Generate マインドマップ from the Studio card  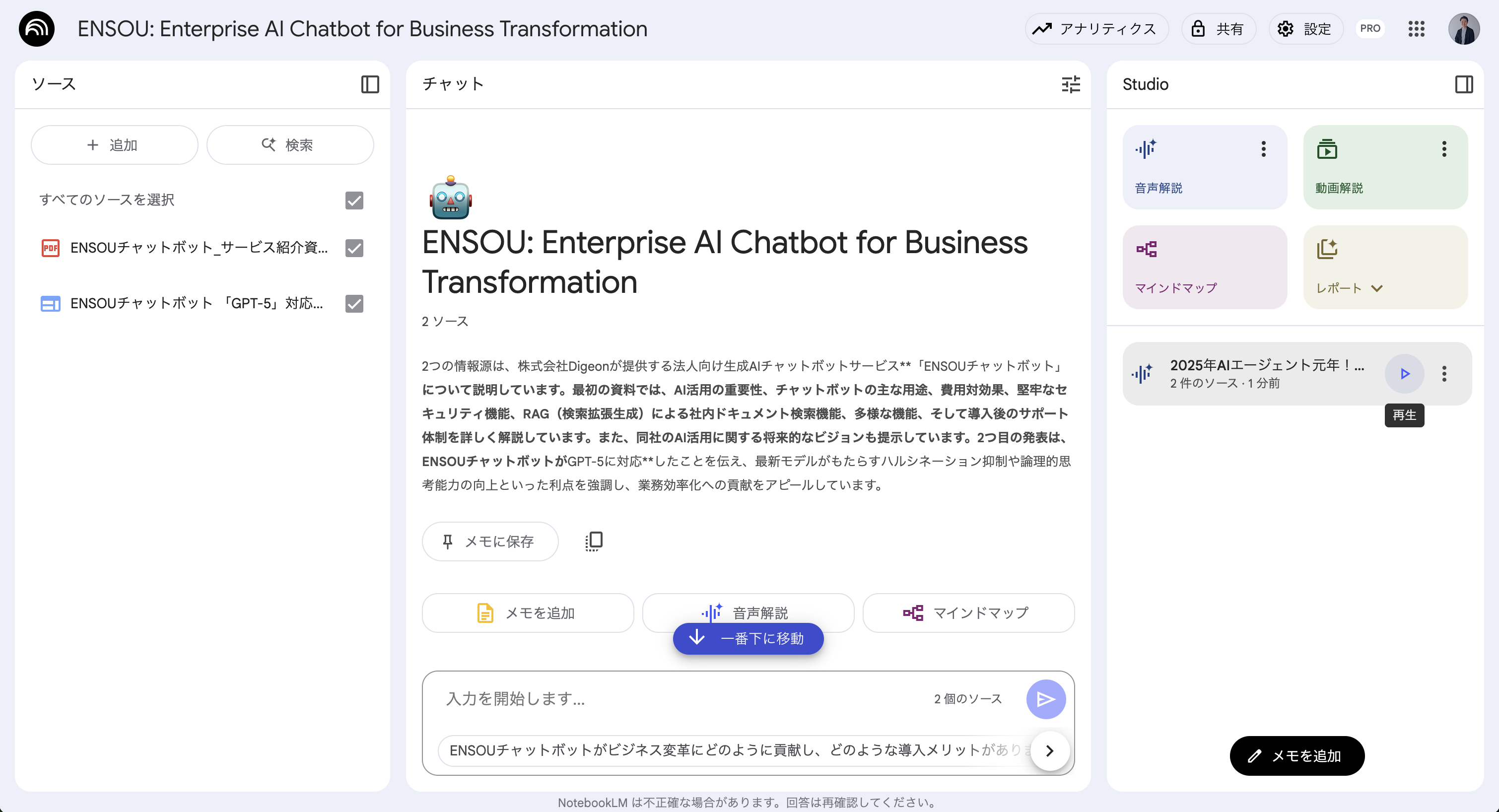[x=1205, y=267]
